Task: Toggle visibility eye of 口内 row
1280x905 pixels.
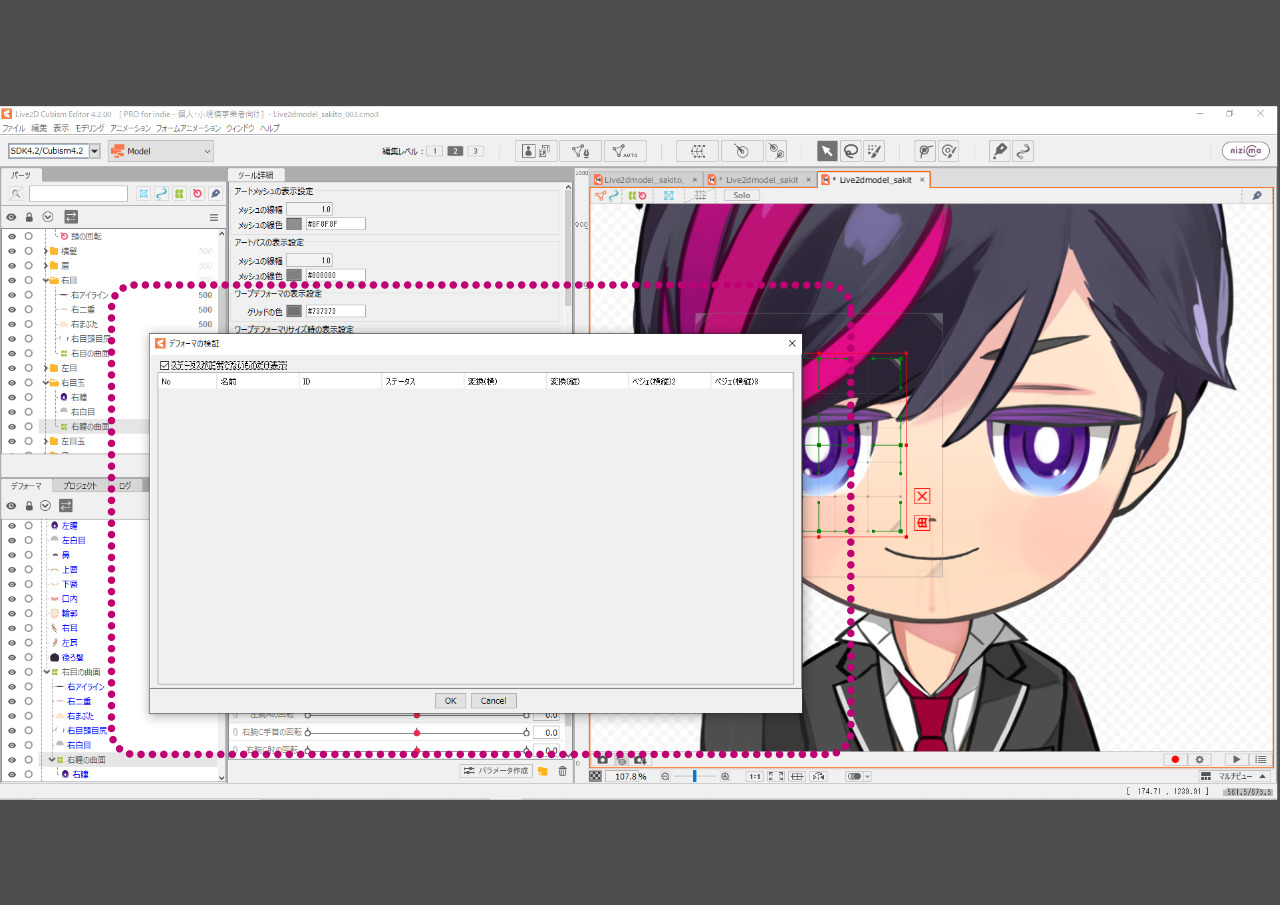Action: click(x=12, y=598)
